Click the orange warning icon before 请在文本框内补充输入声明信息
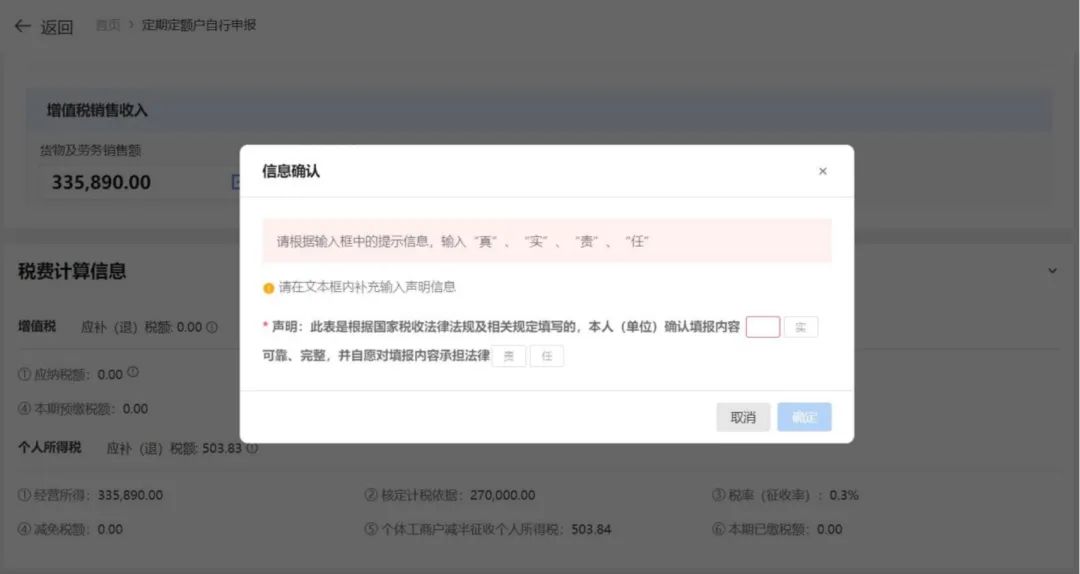Screen dimensions: 1080x574 coord(268,288)
